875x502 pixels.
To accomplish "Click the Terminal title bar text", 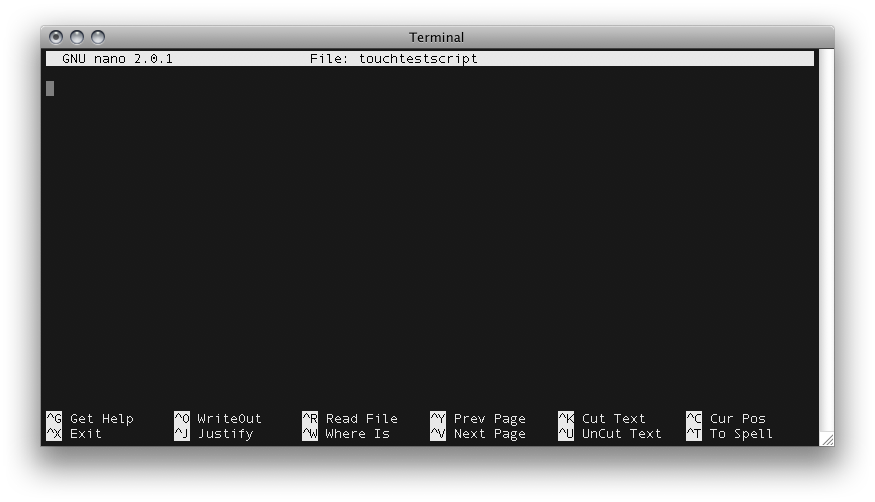I will coord(436,37).
